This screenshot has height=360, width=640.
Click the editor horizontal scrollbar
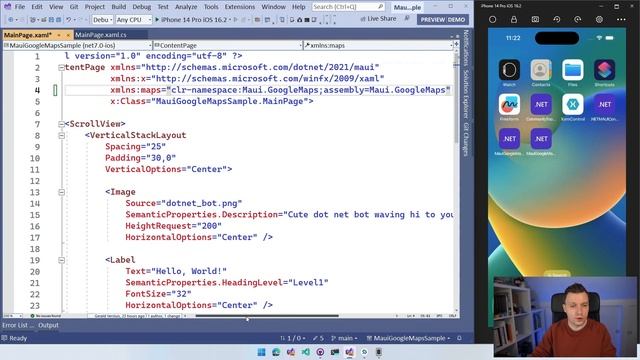pyautogui.click(x=267, y=316)
